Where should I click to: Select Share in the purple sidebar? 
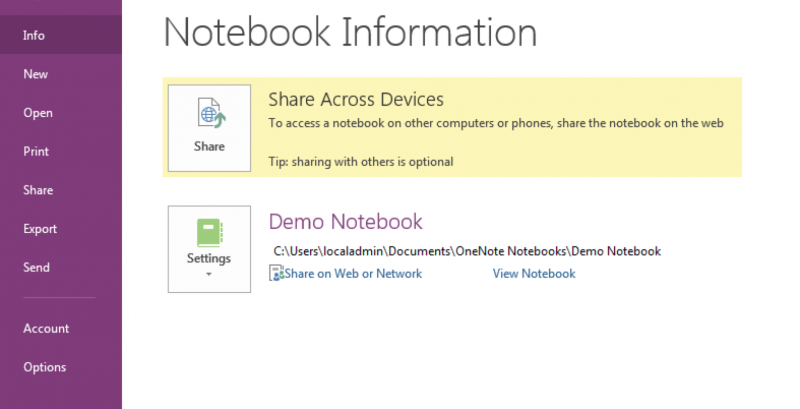pos(38,190)
